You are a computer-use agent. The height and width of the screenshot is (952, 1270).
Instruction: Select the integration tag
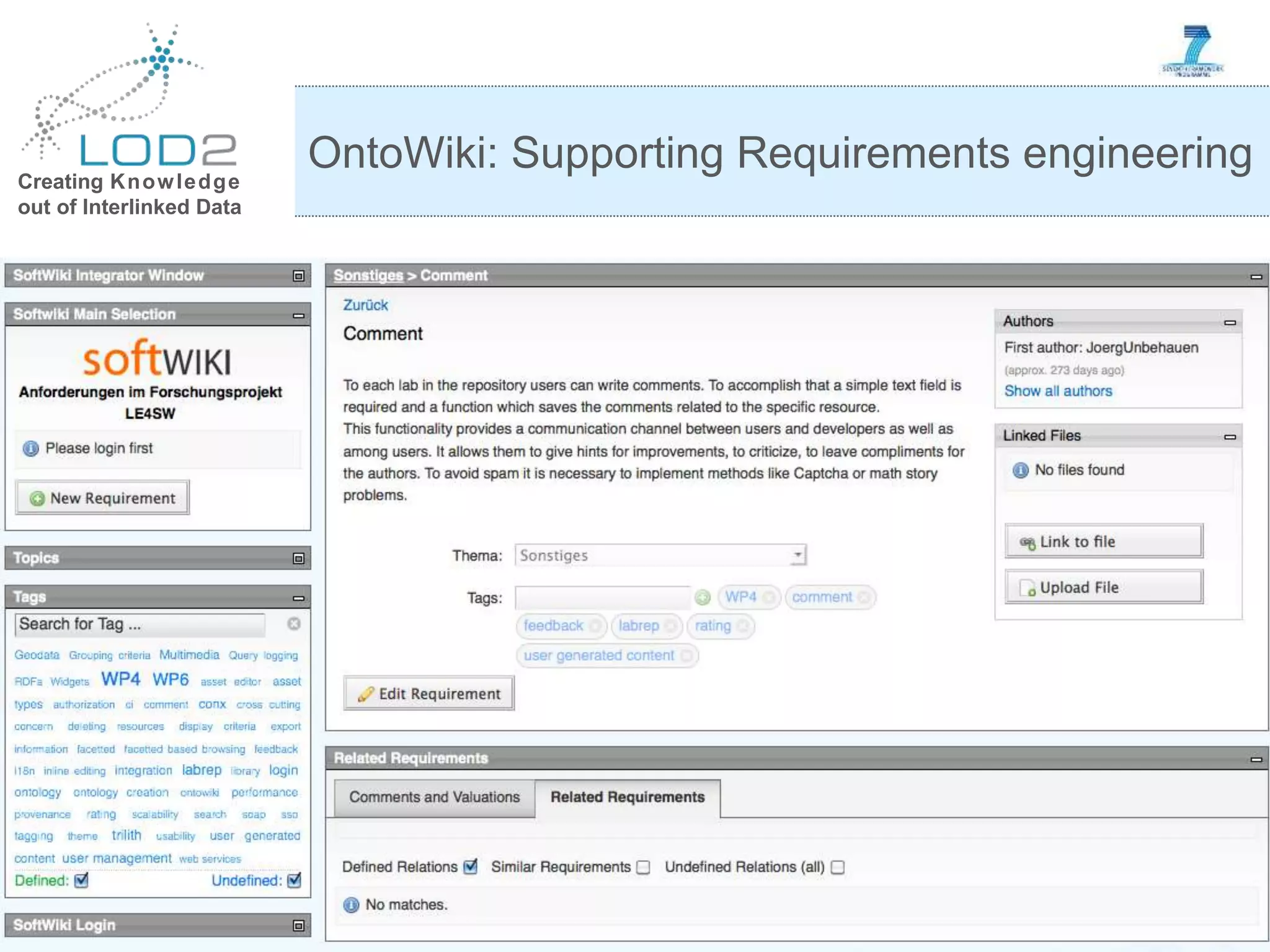(x=143, y=770)
